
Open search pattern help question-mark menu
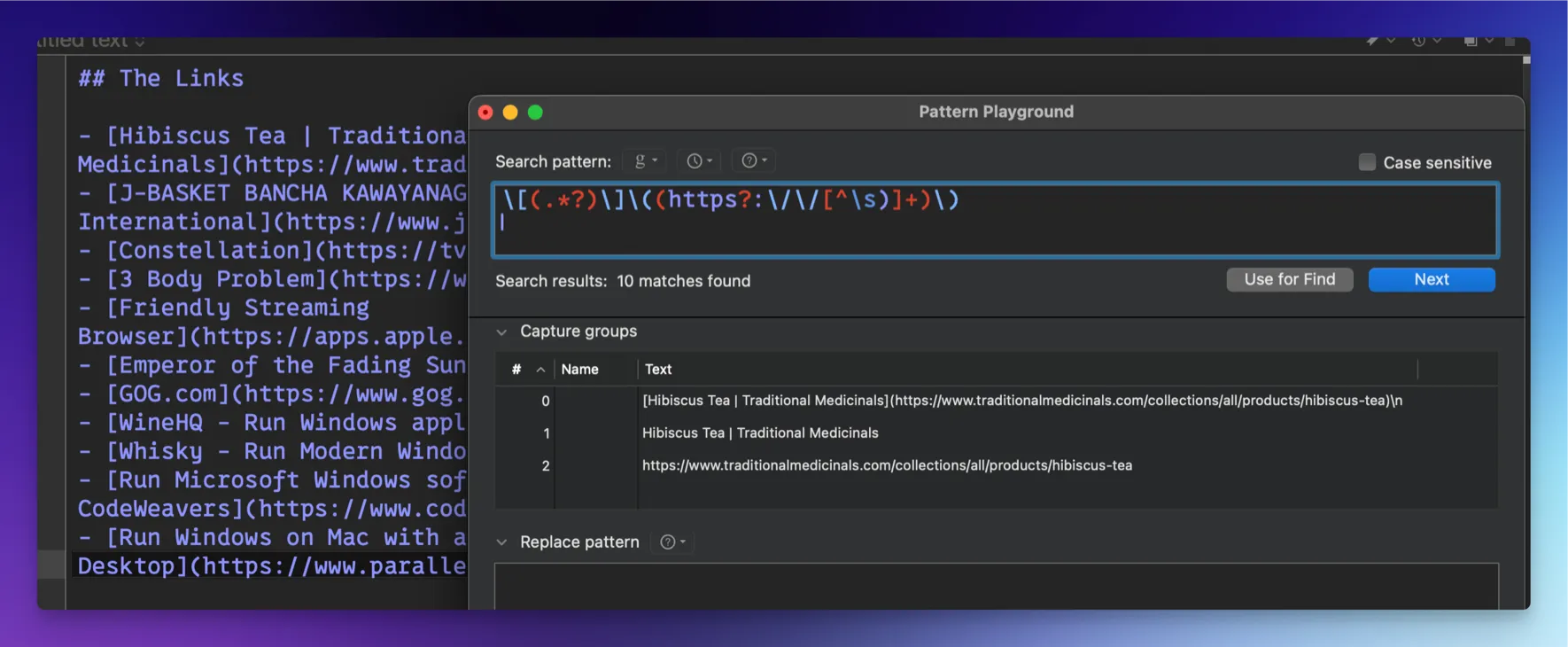(754, 160)
